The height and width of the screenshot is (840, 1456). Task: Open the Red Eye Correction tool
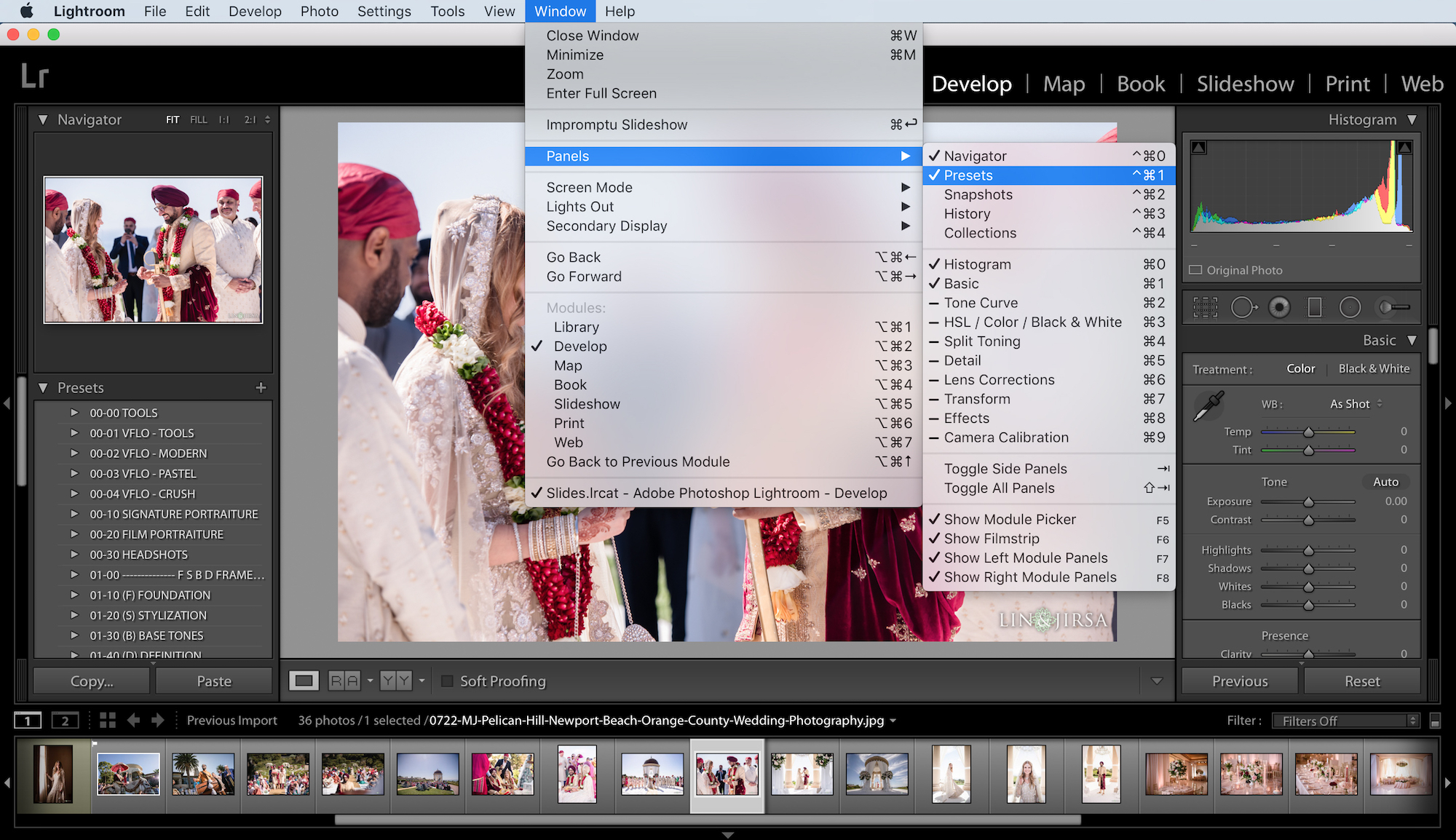(x=1279, y=306)
